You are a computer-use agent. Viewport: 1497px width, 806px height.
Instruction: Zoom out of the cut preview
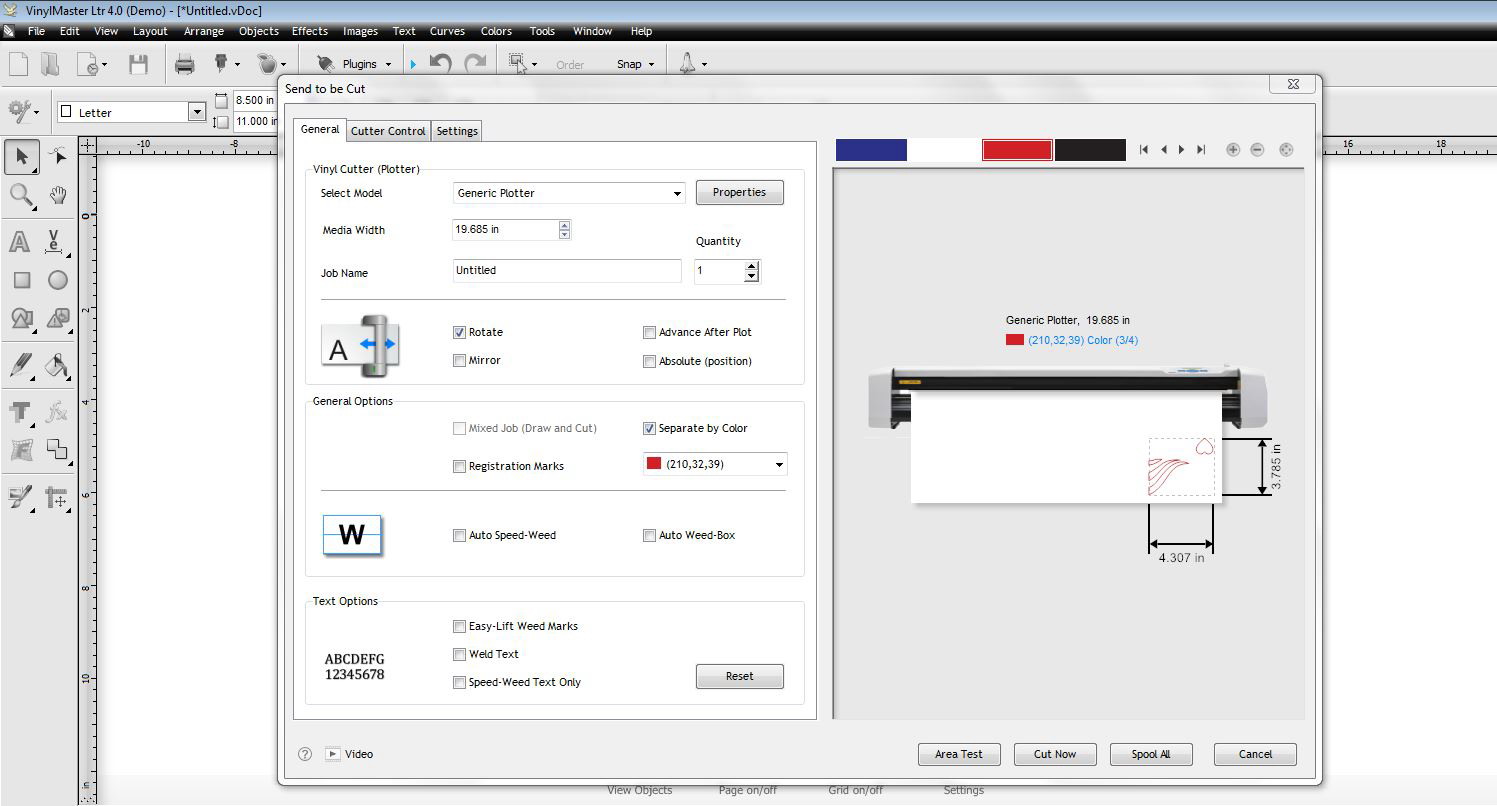pos(1257,150)
